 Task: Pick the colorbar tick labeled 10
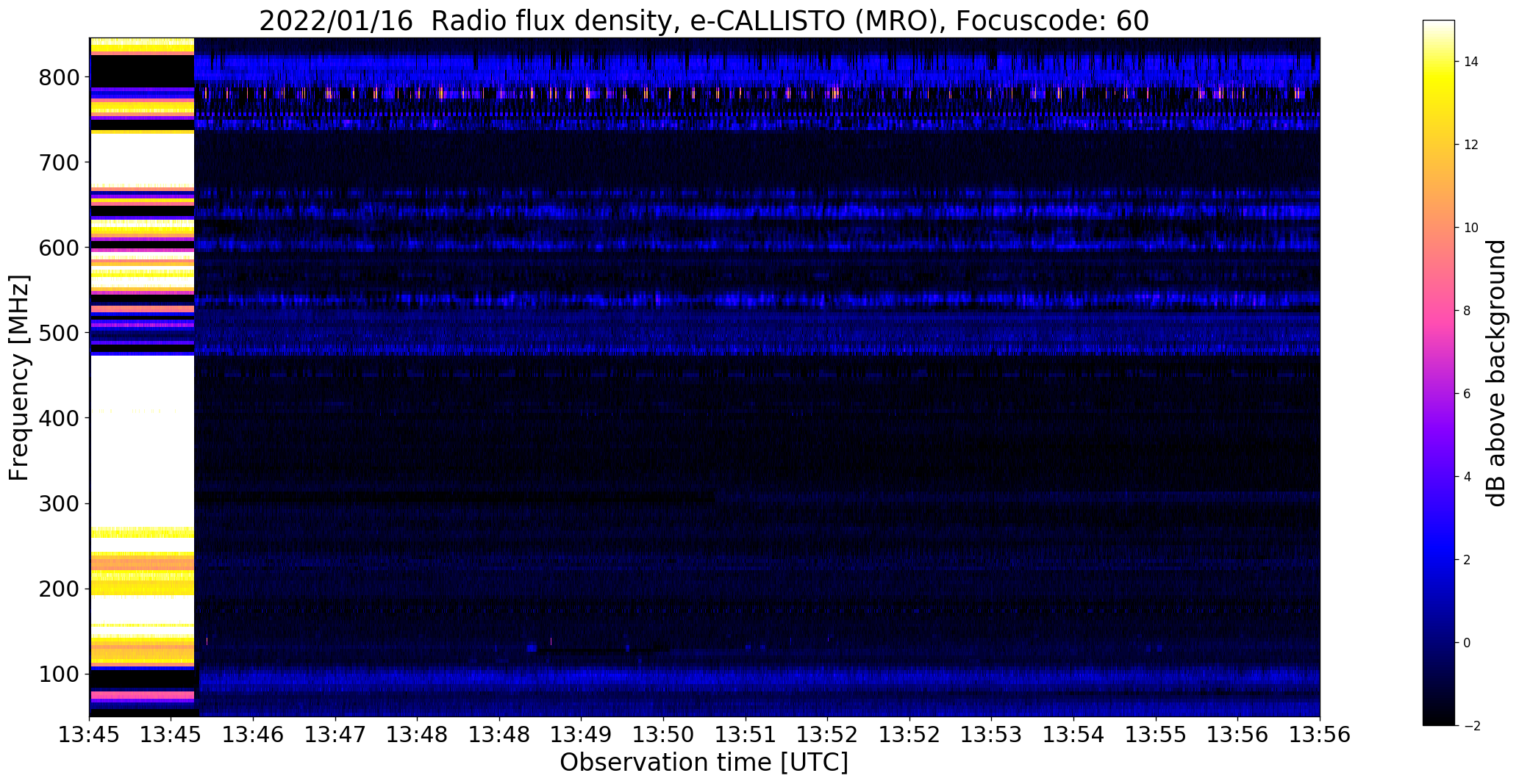coord(1471,228)
